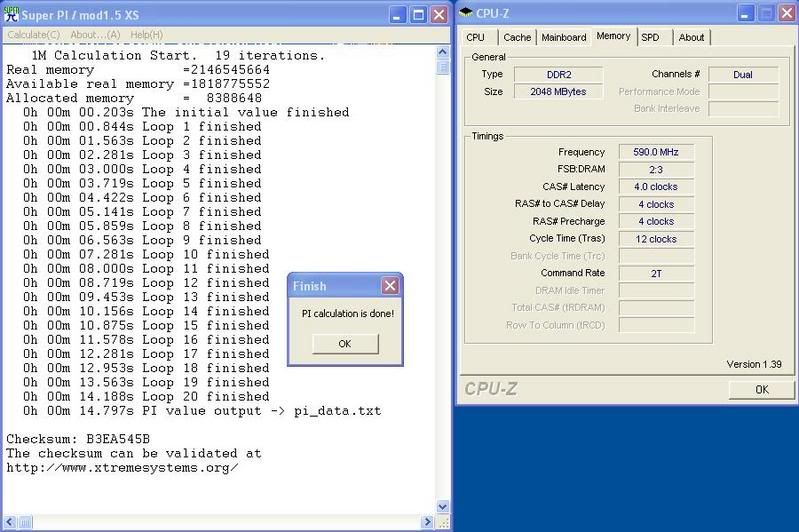The width and height of the screenshot is (799, 532).
Task: Click the 'The initial value finished' line
Action: [x=186, y=112]
